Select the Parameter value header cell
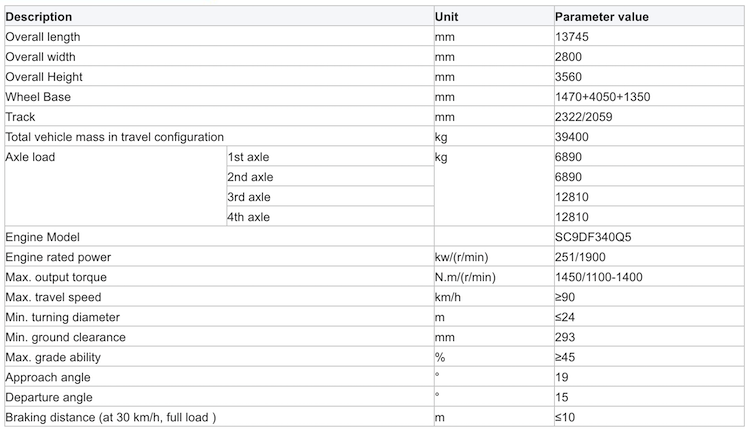750x431 pixels. coord(649,17)
